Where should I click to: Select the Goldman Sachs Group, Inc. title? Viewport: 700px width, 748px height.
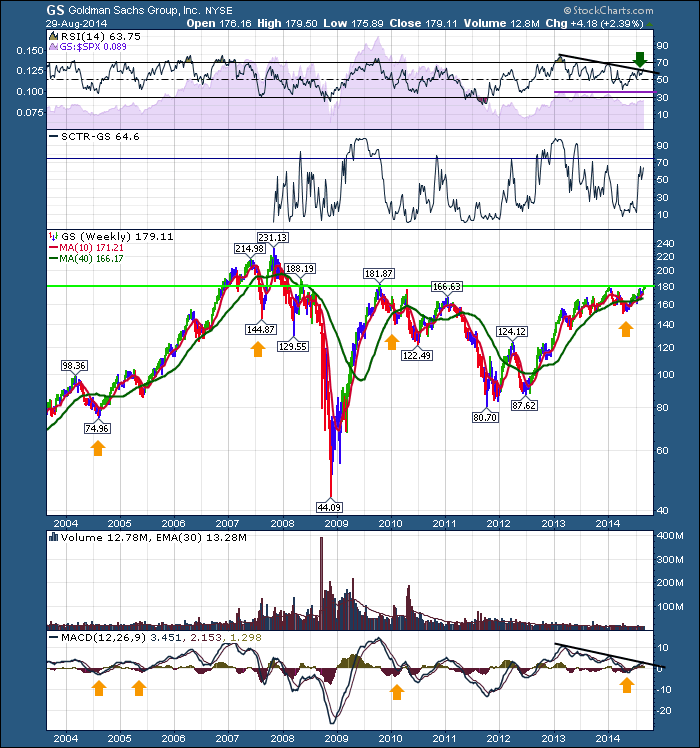(x=135, y=10)
